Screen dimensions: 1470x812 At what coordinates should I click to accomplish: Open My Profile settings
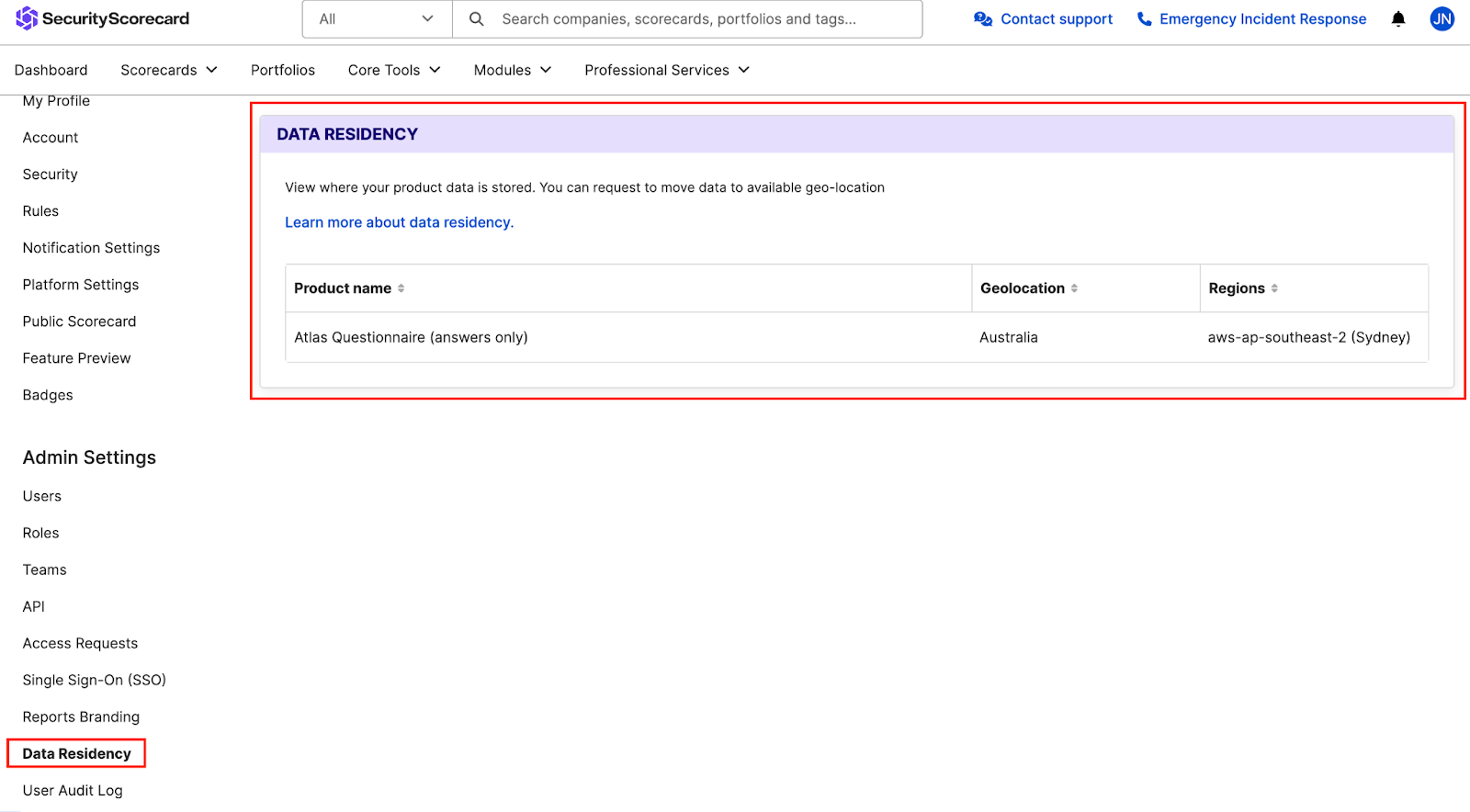pyautogui.click(x=56, y=101)
